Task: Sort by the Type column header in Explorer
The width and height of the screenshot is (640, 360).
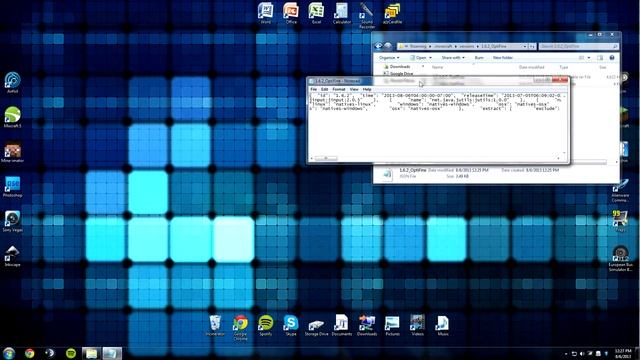Action: [x=564, y=67]
